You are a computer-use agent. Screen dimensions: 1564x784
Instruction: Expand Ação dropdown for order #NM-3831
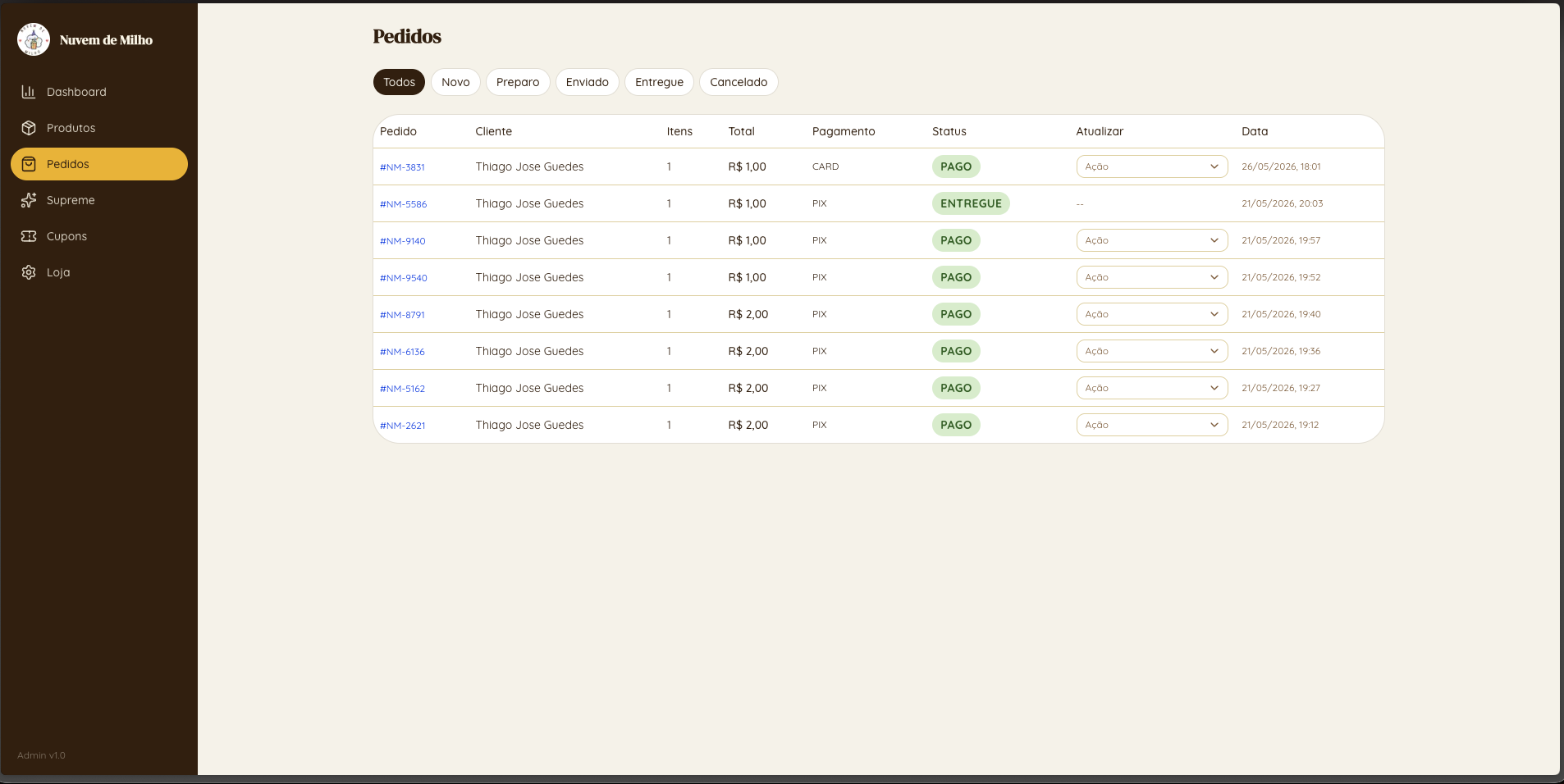1152,166
